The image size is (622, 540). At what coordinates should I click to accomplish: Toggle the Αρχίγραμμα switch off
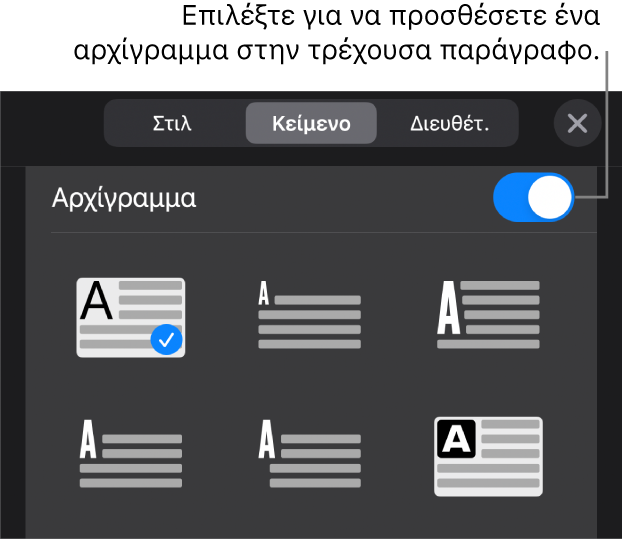534,197
